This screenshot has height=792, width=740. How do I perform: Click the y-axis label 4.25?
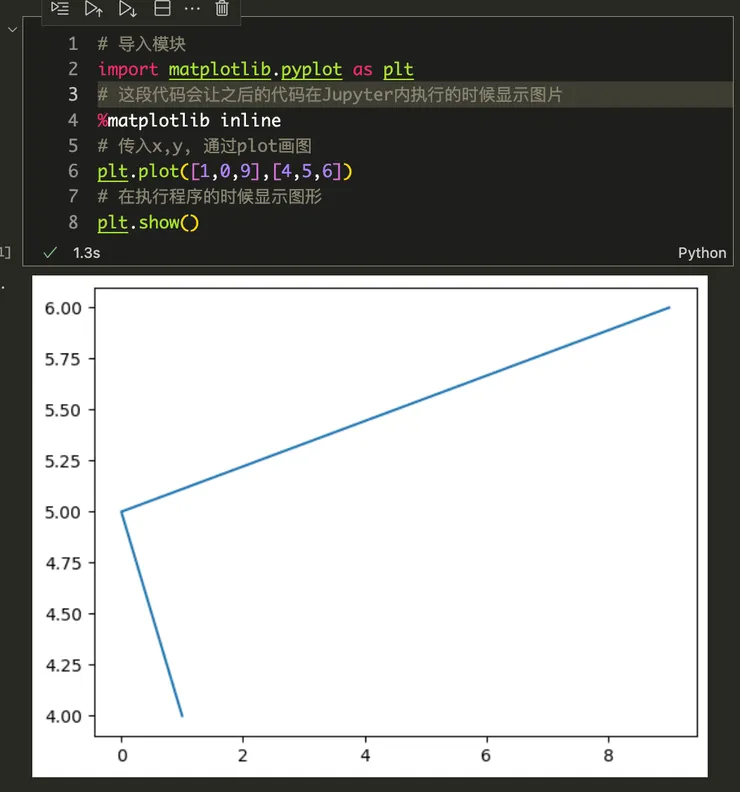tap(63, 665)
